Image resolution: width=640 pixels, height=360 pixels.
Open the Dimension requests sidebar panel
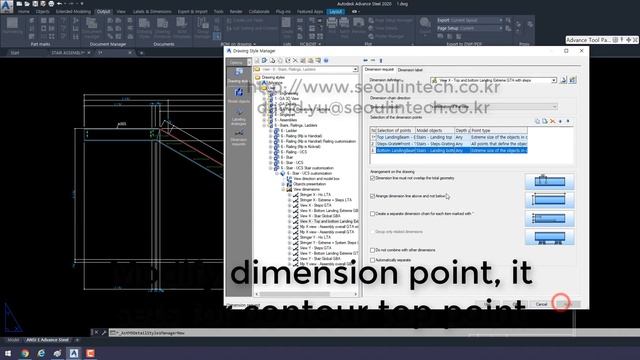point(239,137)
